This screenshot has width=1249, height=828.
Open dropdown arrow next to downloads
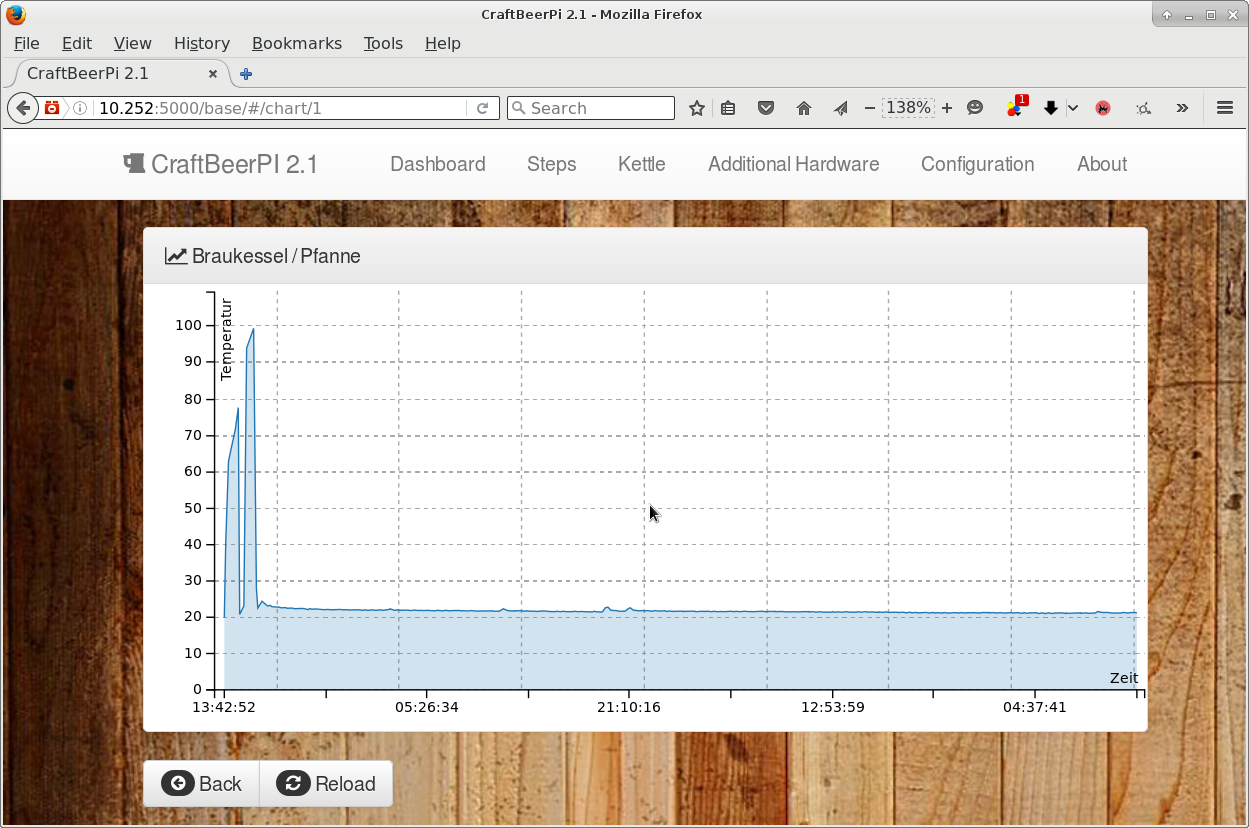1073,108
